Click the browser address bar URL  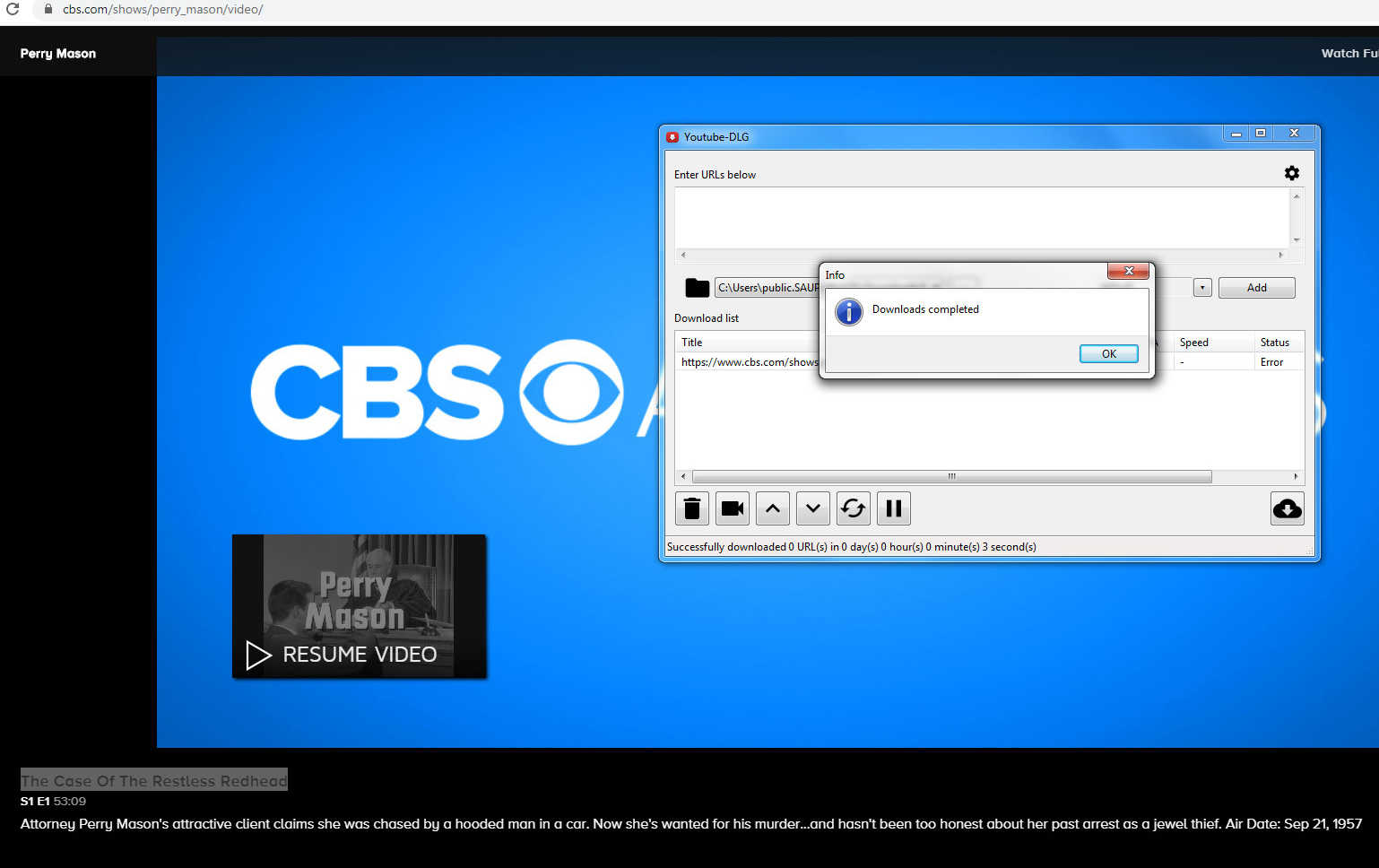tap(162, 10)
